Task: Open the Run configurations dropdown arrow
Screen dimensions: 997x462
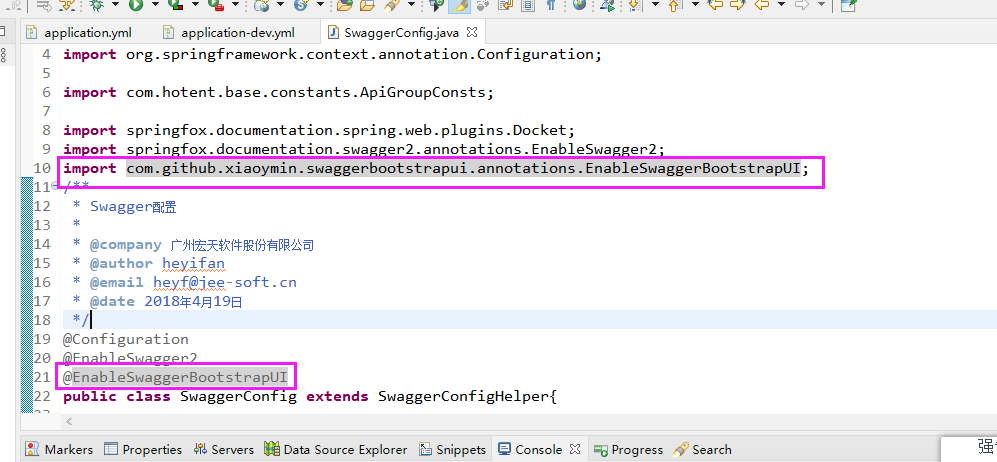Action: [155, 4]
